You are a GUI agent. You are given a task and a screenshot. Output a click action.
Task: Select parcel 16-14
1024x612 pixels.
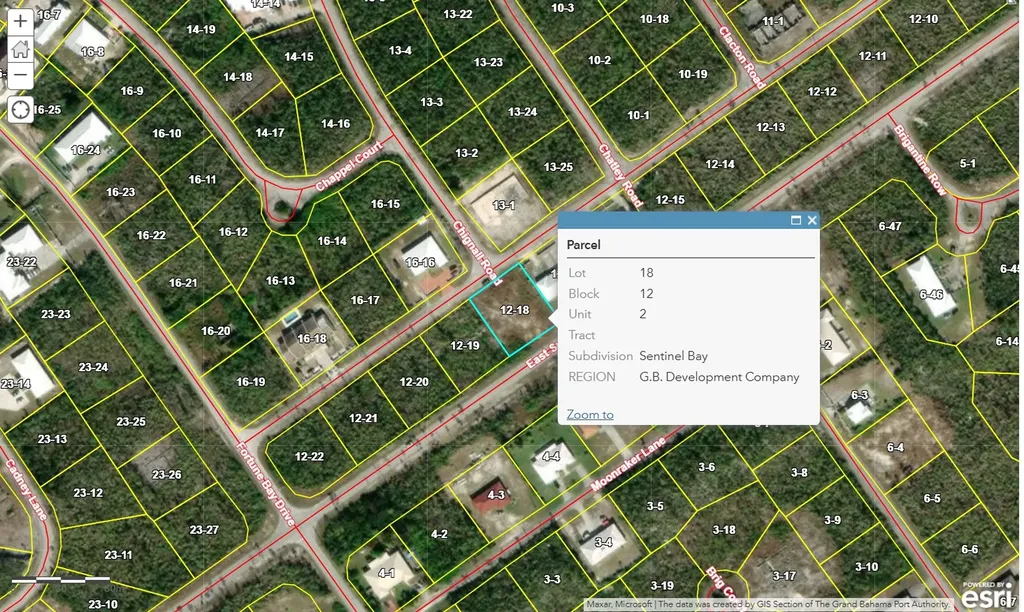click(332, 241)
